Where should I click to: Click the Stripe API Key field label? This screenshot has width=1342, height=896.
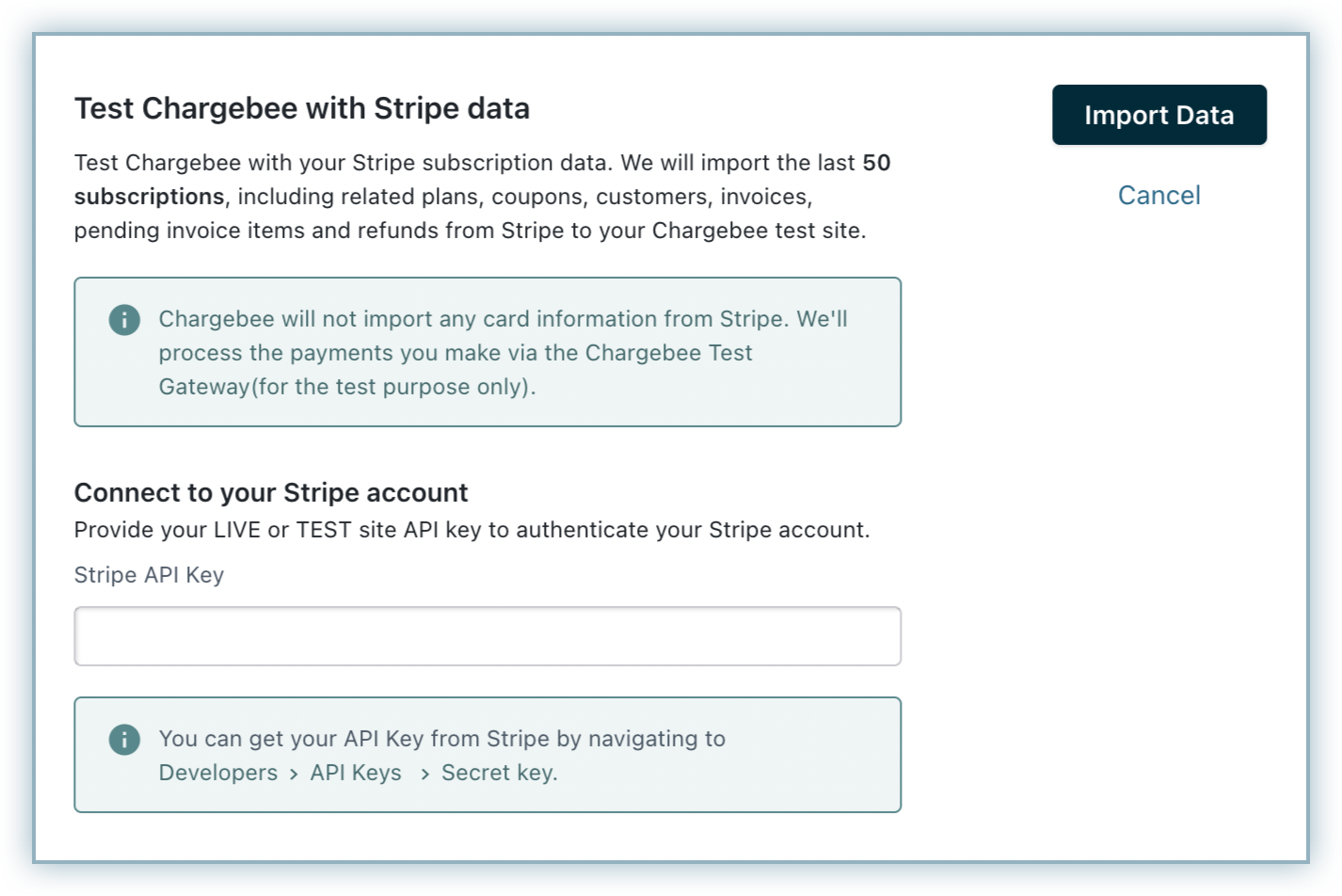(149, 575)
